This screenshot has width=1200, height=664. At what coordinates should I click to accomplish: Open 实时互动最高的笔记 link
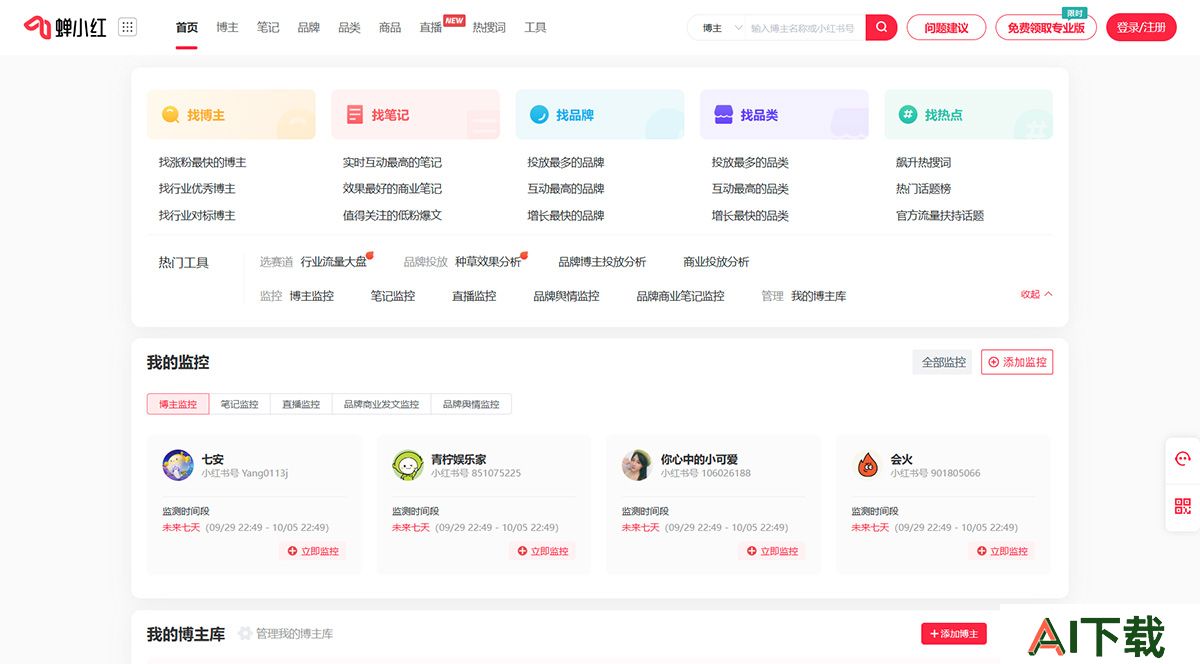click(x=392, y=162)
